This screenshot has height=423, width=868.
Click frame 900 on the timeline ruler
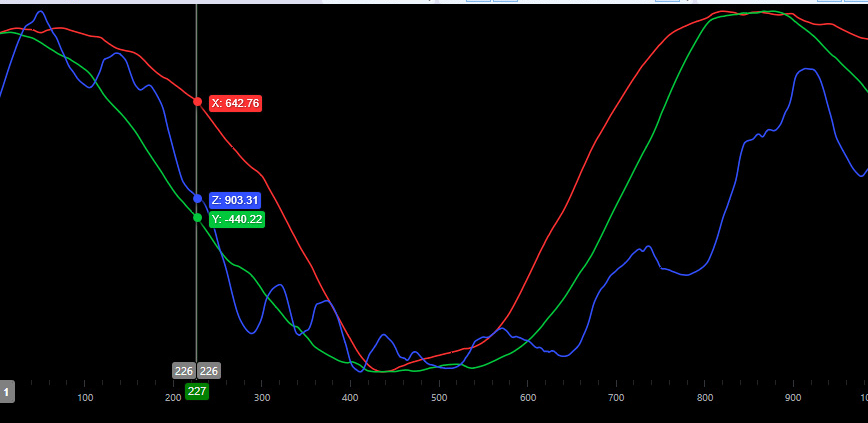(x=793, y=398)
